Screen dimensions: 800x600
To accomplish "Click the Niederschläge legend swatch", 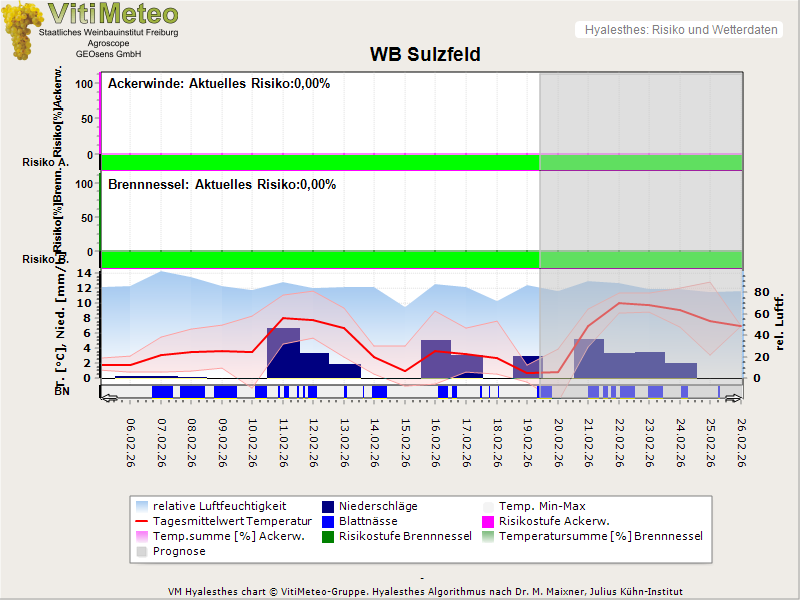I will coord(326,506).
